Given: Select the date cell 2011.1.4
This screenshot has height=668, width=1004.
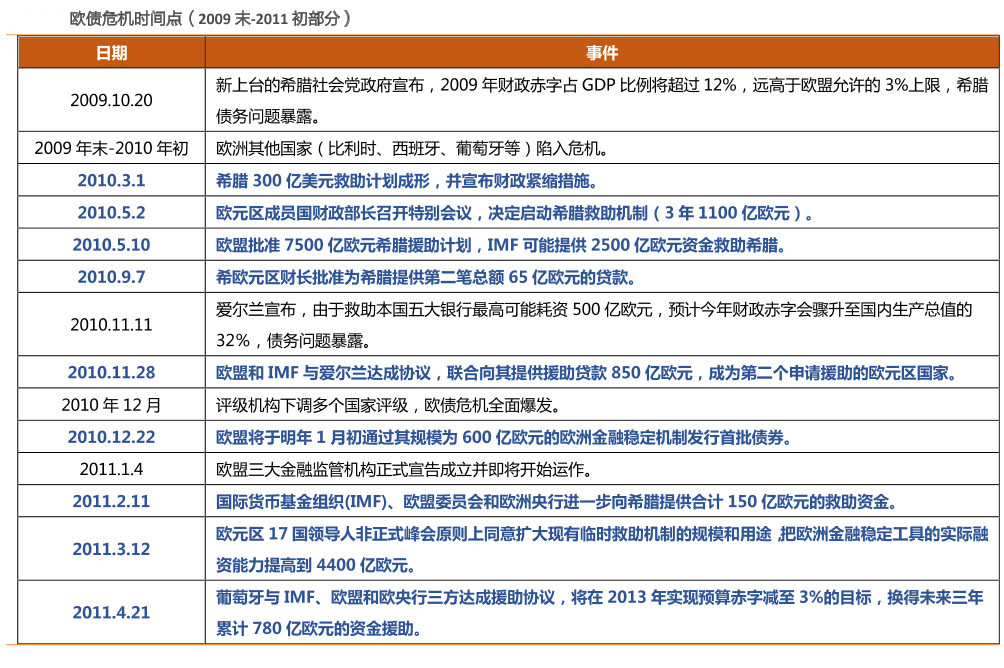Looking at the screenshot, I should (x=111, y=469).
